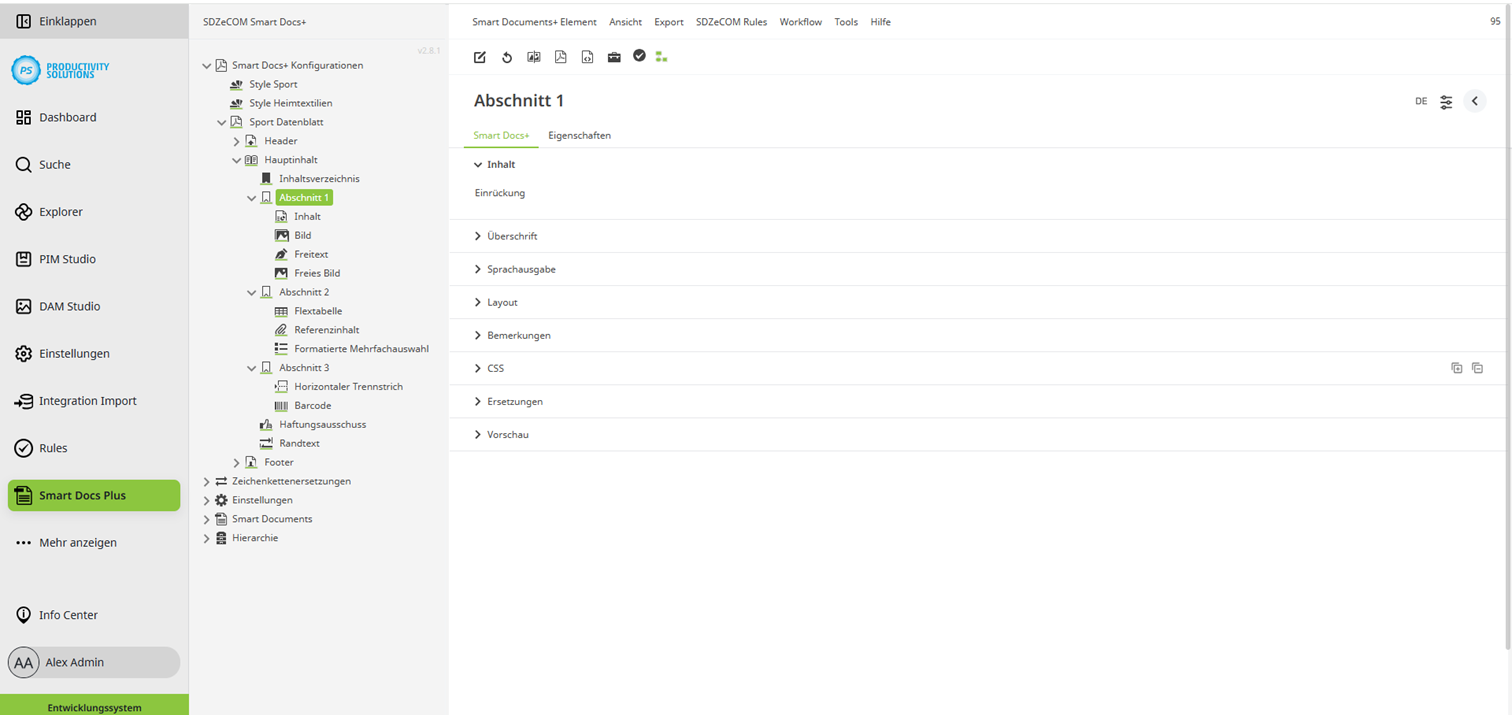Open the Workflow menu
This screenshot has height=715, width=1512.
click(800, 21)
